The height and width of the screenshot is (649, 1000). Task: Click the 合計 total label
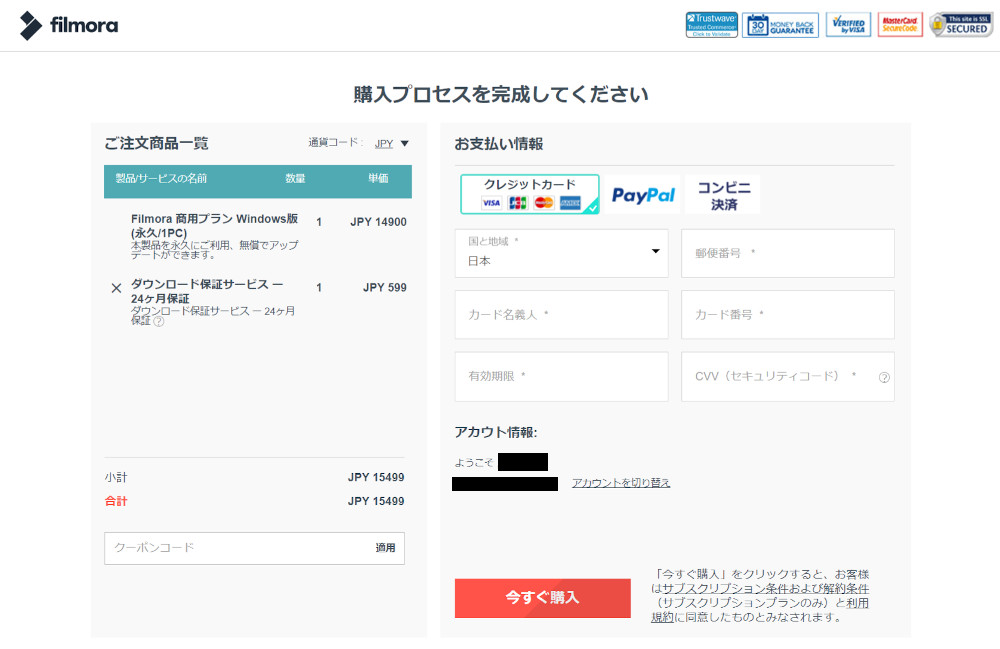point(116,501)
